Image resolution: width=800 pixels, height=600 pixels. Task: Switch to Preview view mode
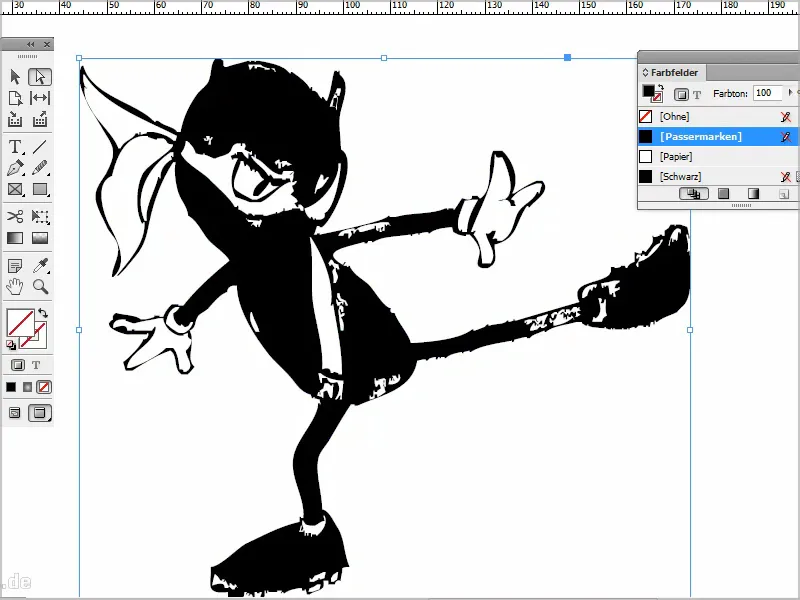[x=40, y=413]
